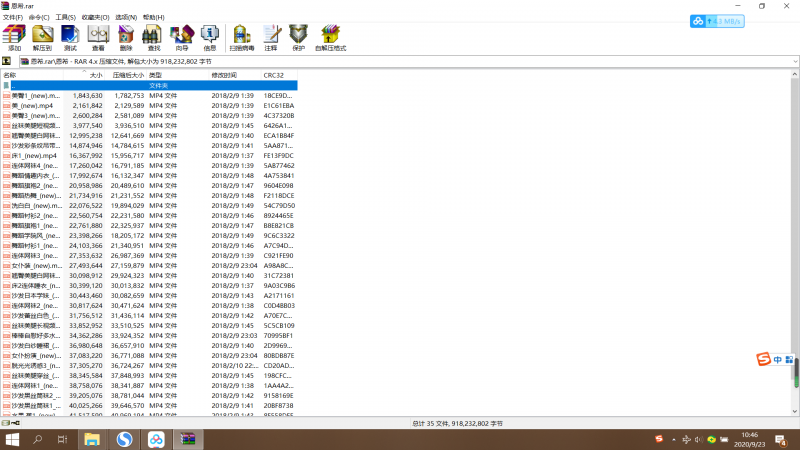The height and width of the screenshot is (450, 800).
Task: Run the 测试 (Test) archive tool
Action: point(70,38)
